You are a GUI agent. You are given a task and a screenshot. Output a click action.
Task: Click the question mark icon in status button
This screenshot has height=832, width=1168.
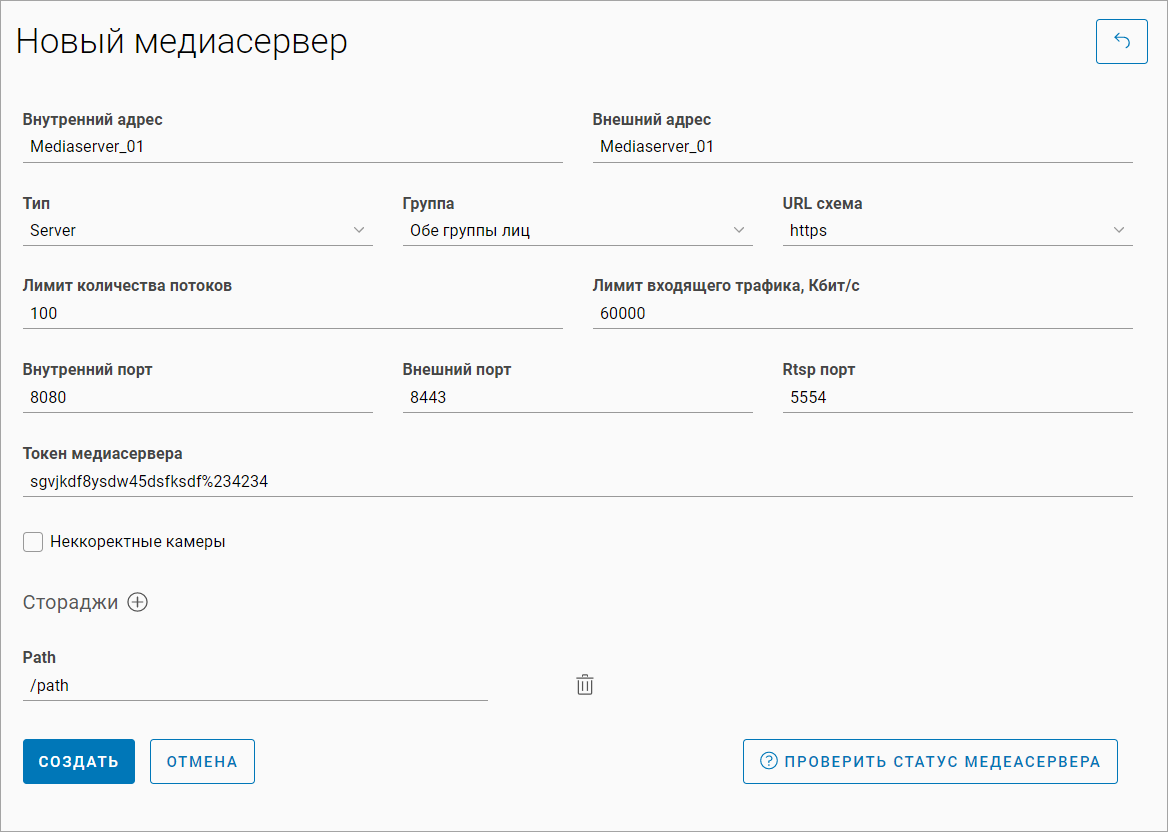[x=769, y=761]
